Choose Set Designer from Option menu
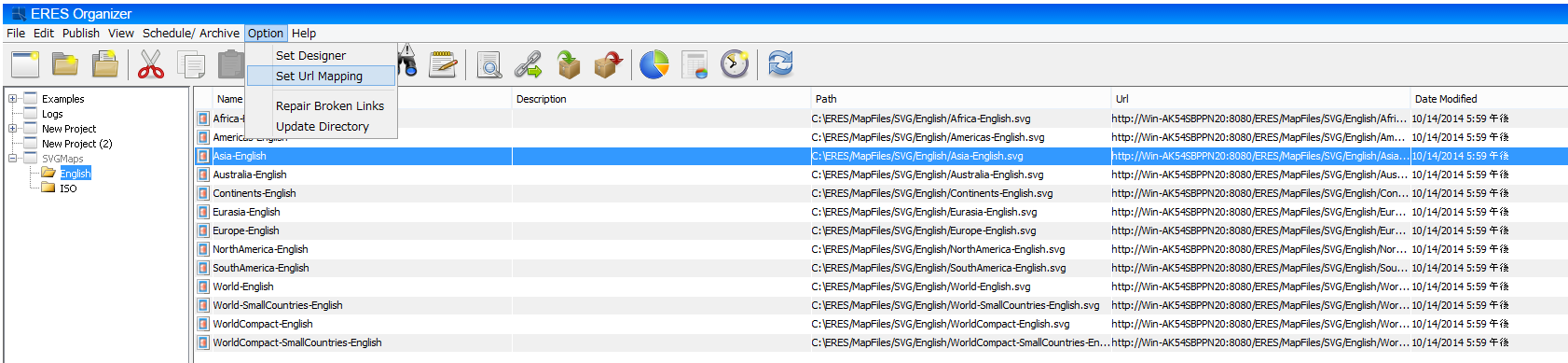Image resolution: width=1568 pixels, height=363 pixels. click(x=322, y=56)
